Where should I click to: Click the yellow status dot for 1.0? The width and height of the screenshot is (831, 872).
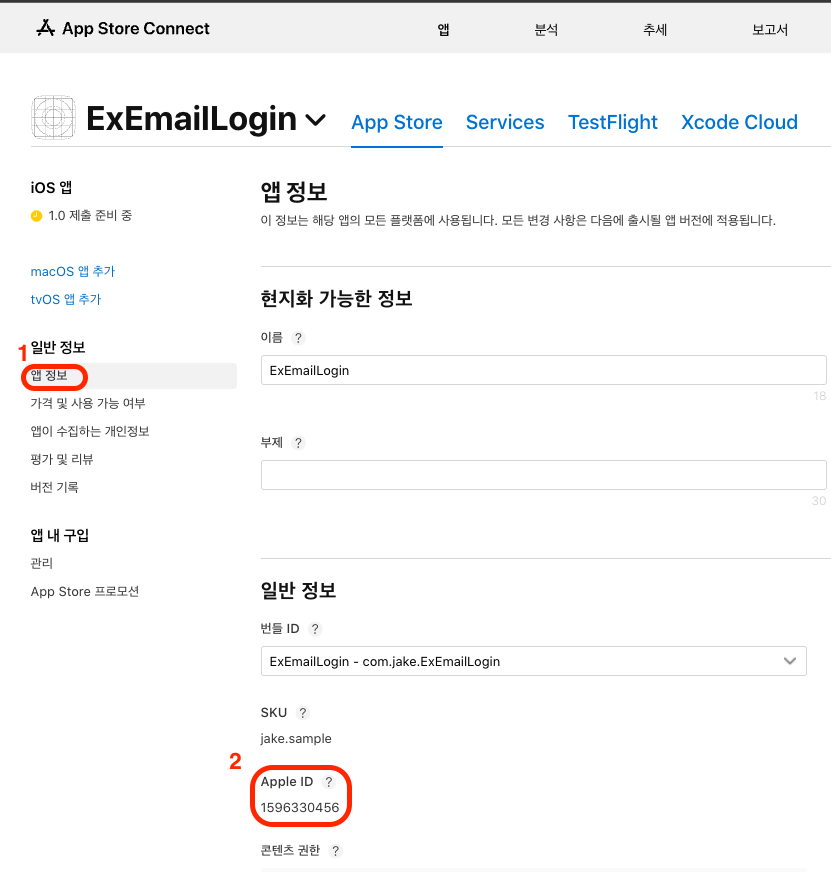coord(36,216)
